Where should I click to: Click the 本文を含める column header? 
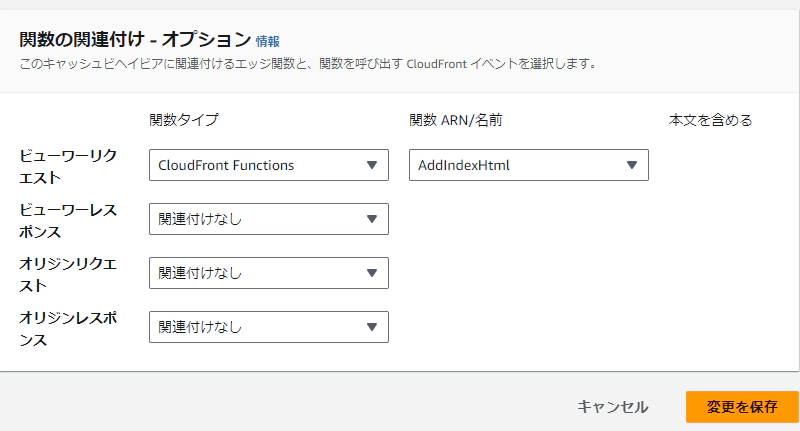pos(710,120)
